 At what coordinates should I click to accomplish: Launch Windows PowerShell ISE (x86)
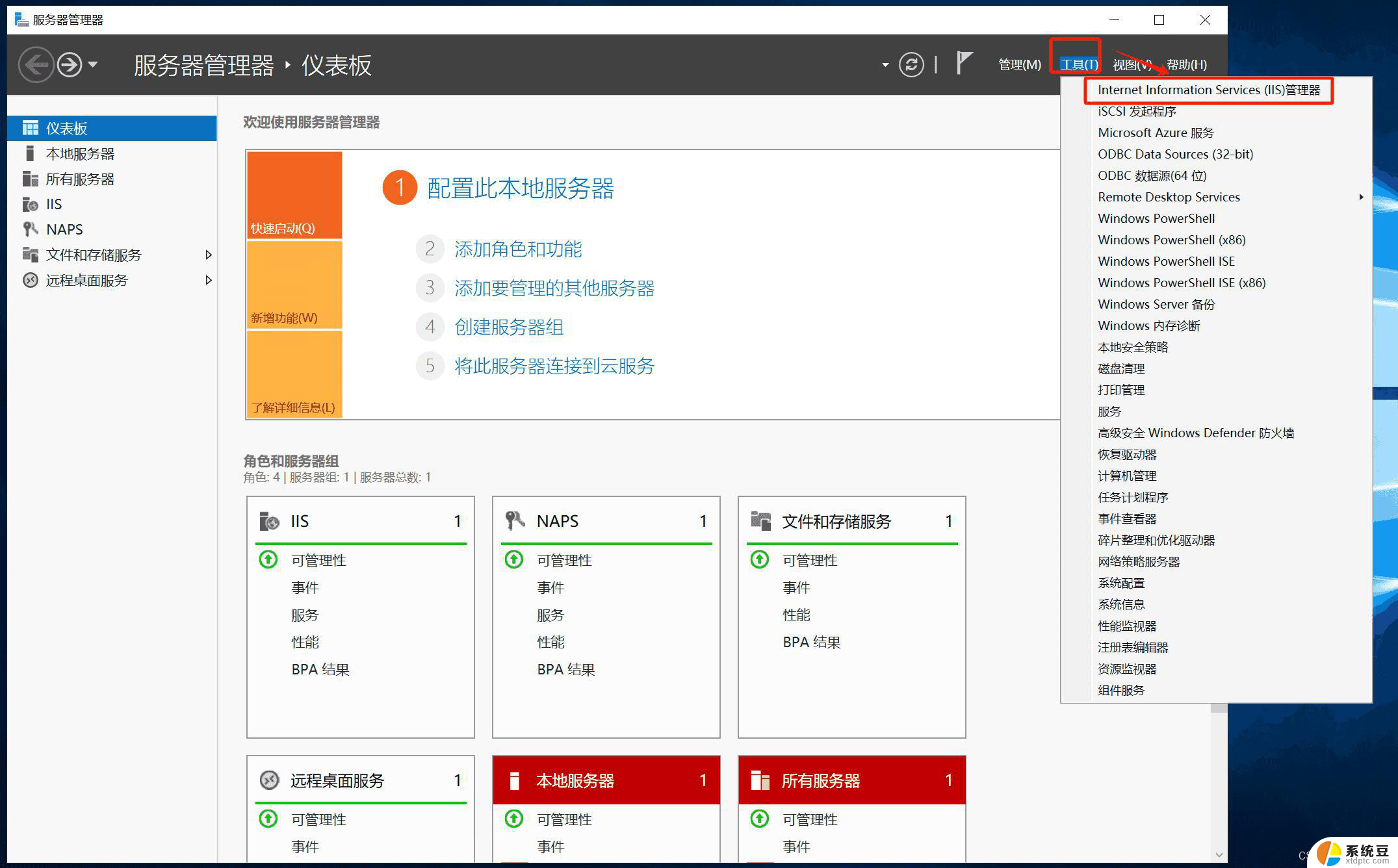tap(1182, 283)
